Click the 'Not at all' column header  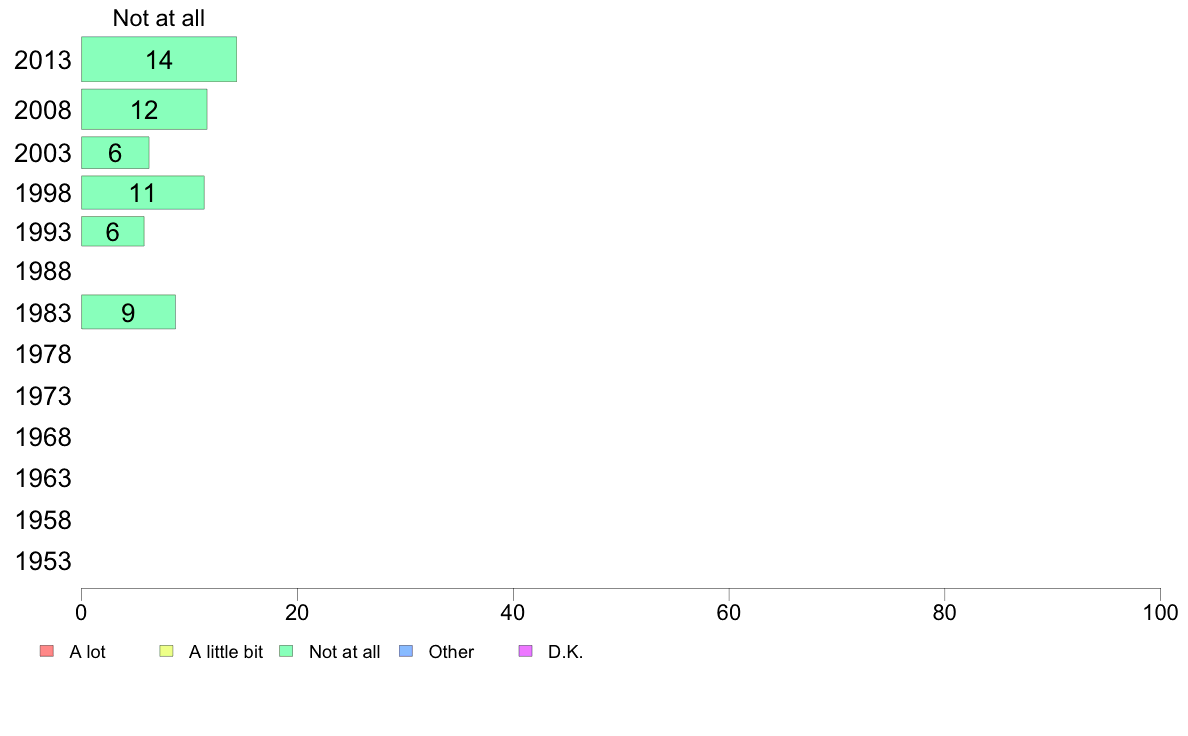(x=159, y=18)
